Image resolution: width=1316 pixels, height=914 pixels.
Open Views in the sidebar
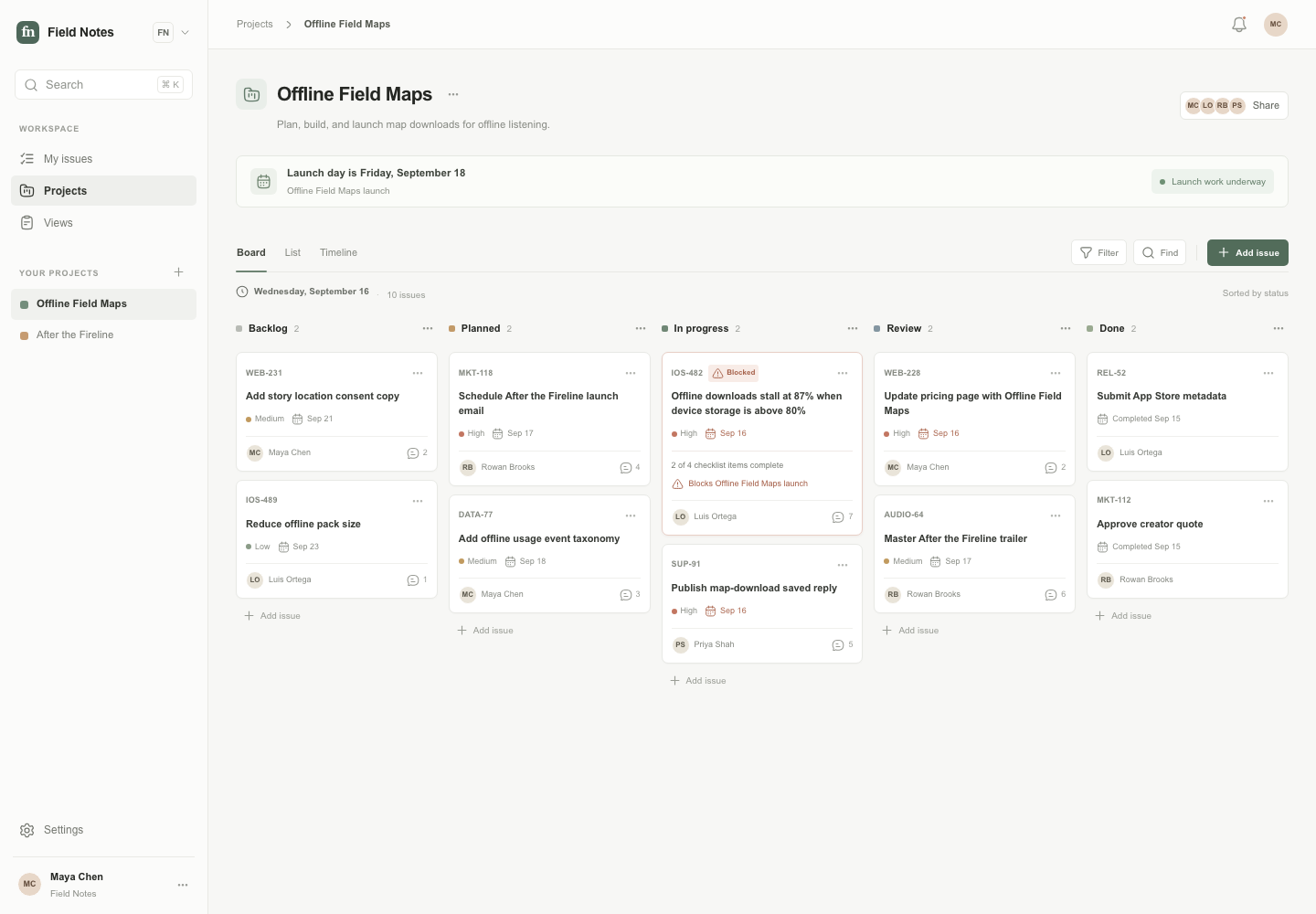(x=103, y=223)
